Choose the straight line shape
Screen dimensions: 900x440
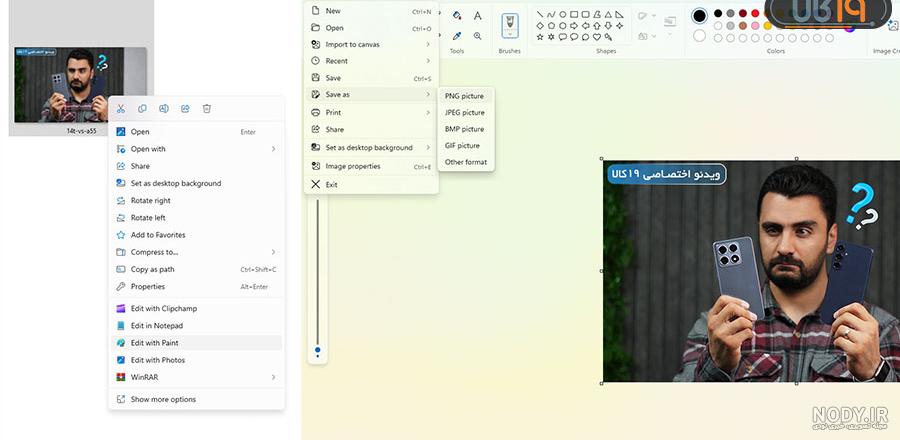coord(540,15)
